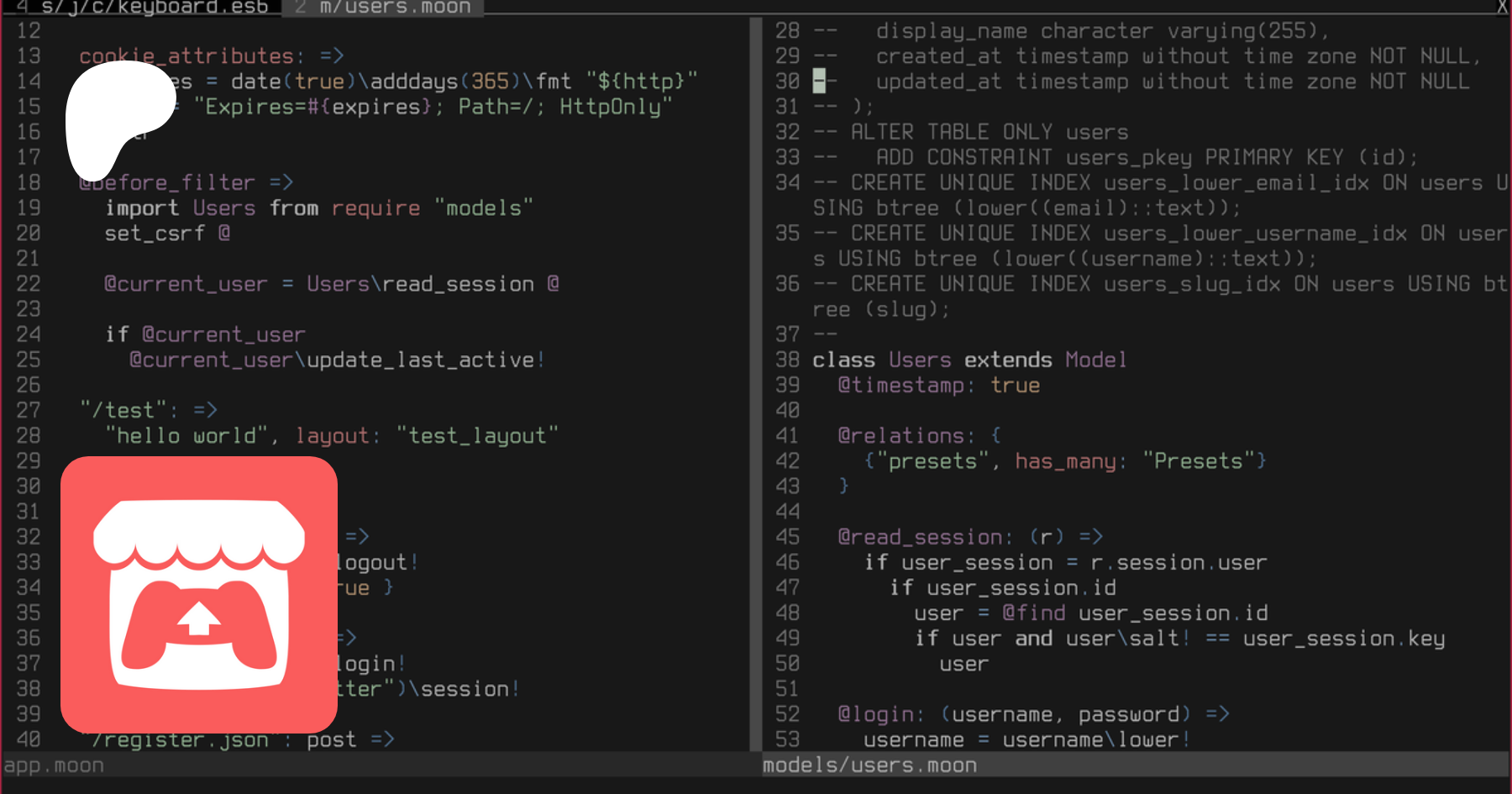Click the cookie_attributes function name
The height and width of the screenshot is (794, 1512).
click(186, 56)
